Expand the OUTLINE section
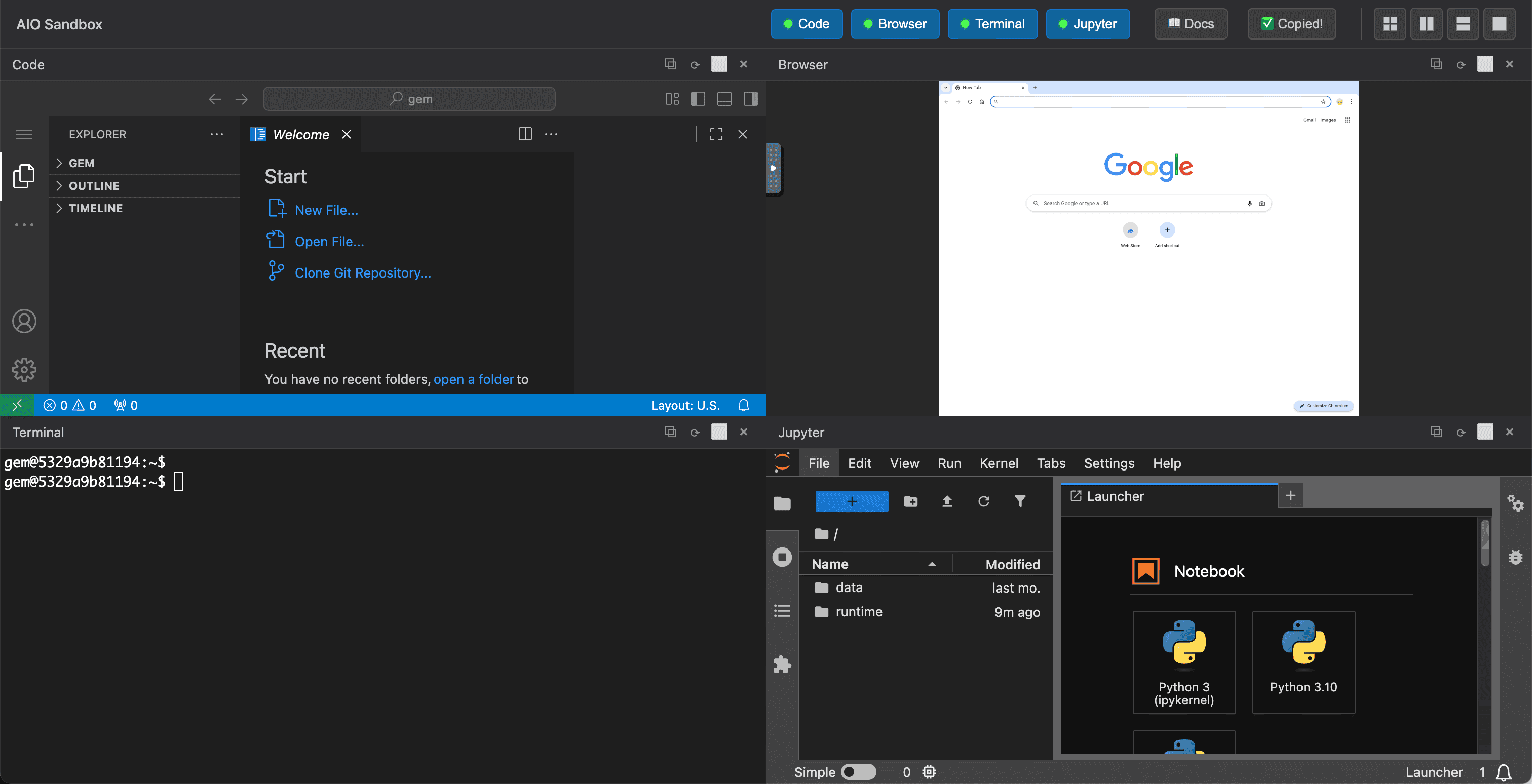 93,185
